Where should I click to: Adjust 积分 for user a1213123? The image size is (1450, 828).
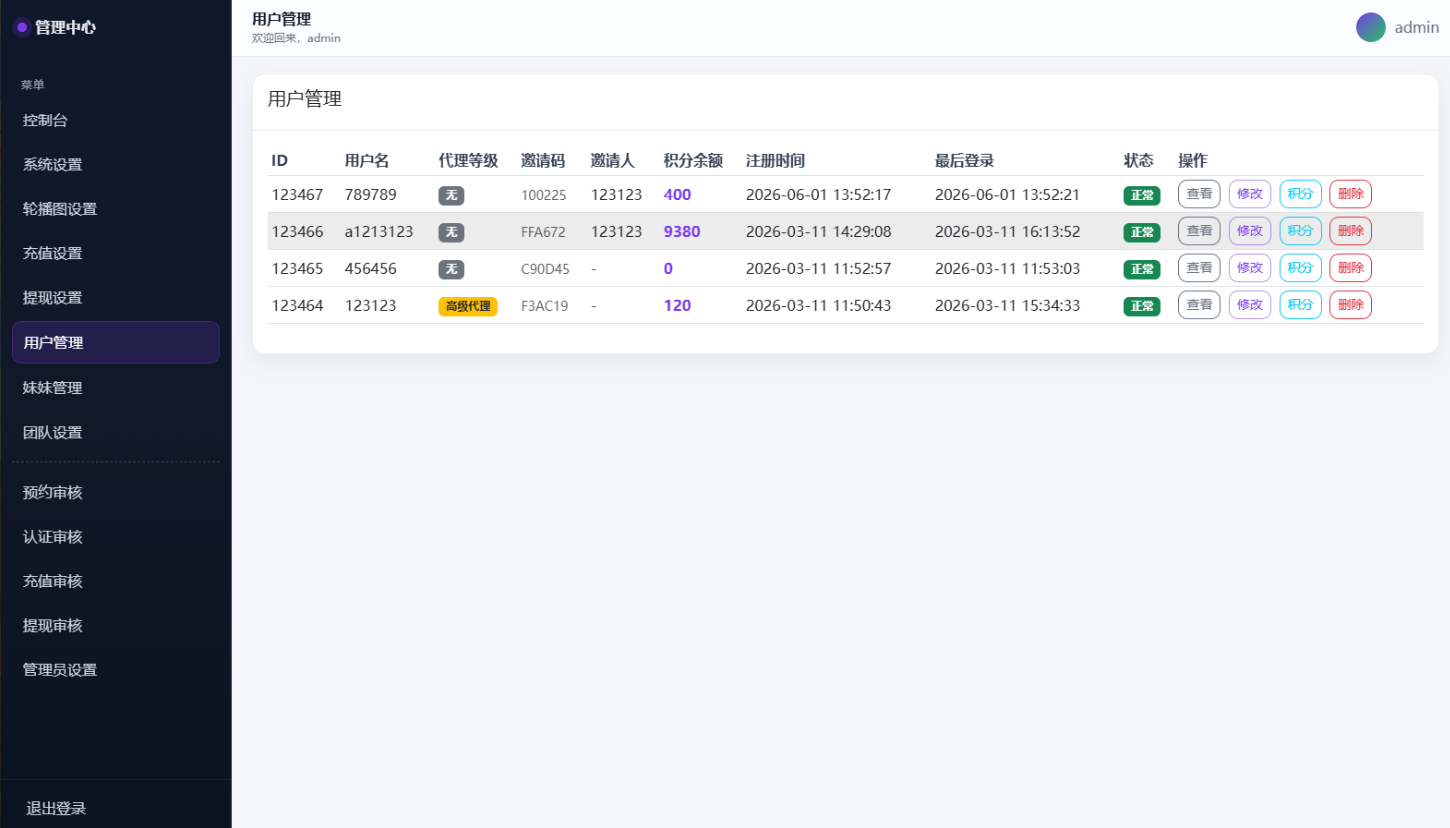tap(1301, 231)
